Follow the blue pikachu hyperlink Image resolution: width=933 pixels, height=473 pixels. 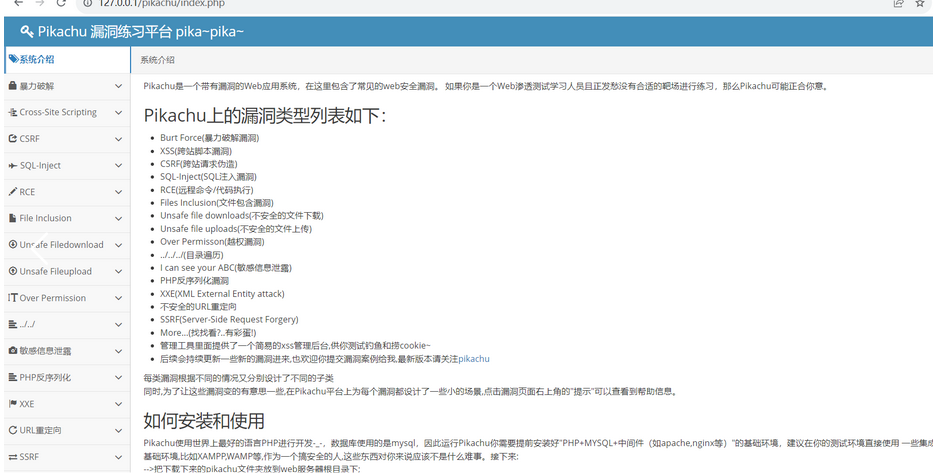[474, 359]
